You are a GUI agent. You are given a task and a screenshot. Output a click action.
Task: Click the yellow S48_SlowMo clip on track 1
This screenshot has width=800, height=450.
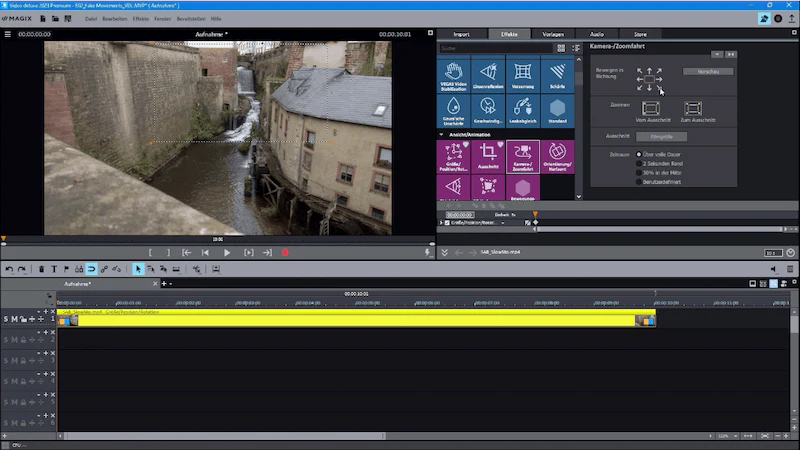tap(356, 318)
